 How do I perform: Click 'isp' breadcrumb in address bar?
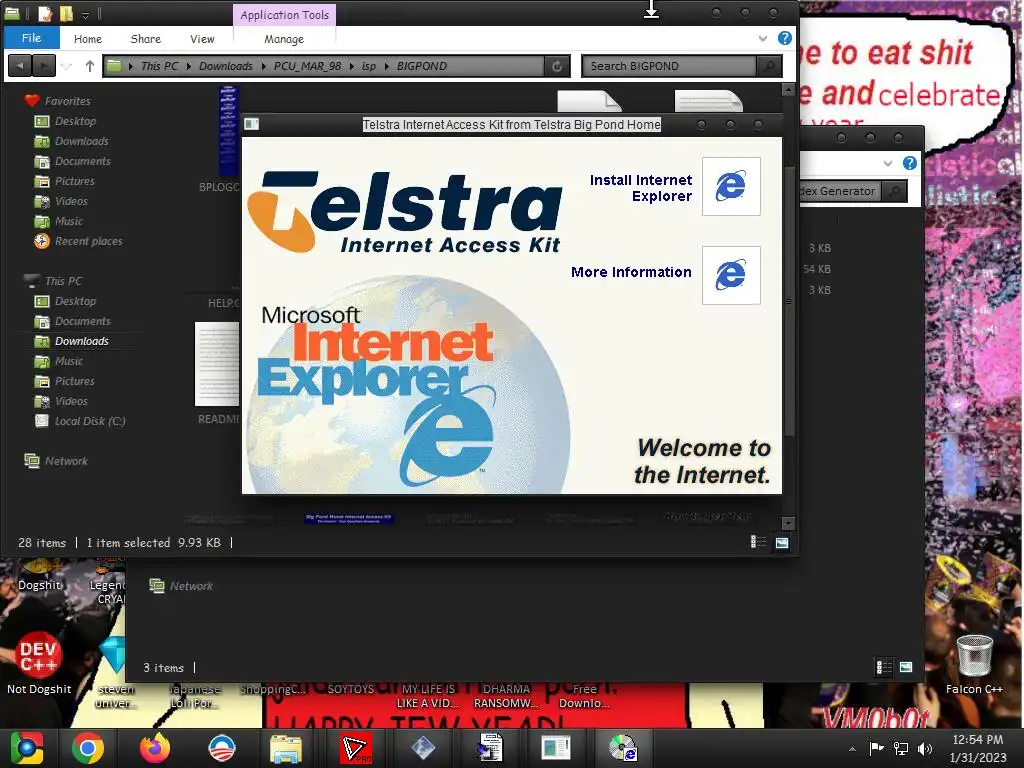368,66
